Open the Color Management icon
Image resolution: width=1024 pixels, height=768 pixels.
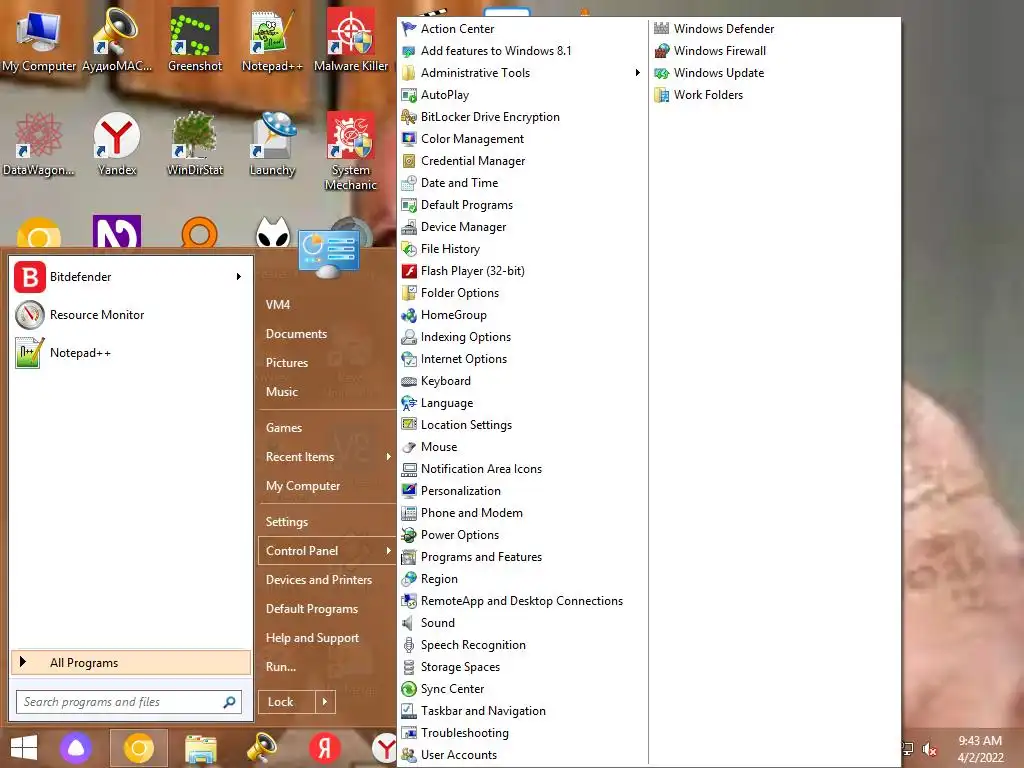click(x=409, y=138)
